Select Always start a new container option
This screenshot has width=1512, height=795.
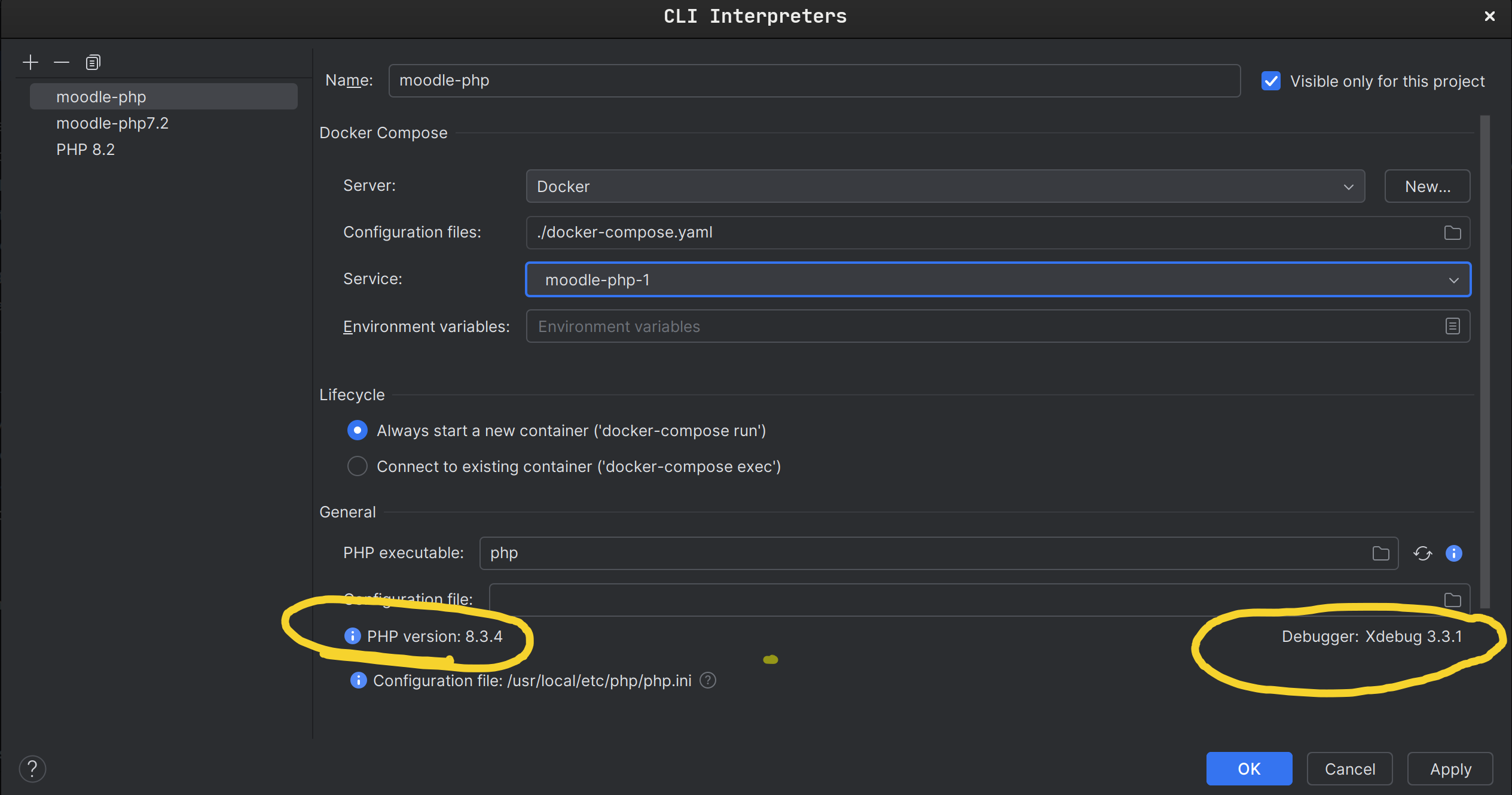pos(358,431)
